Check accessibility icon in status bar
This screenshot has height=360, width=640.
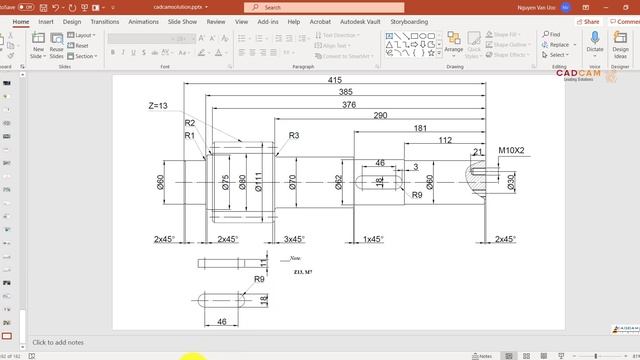pyautogui.click(x=32, y=356)
